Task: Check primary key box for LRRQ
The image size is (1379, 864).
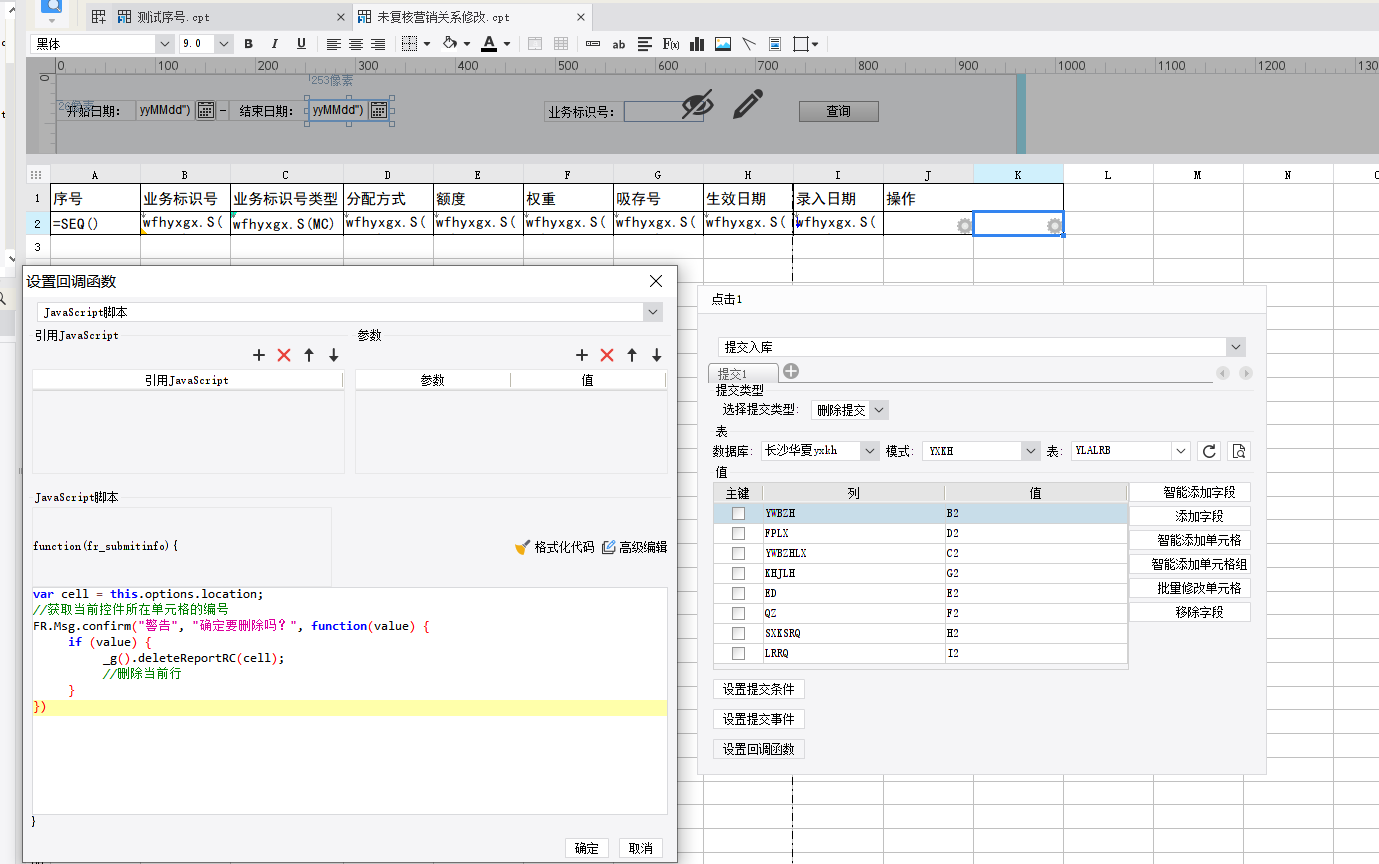Action: pyautogui.click(x=738, y=653)
